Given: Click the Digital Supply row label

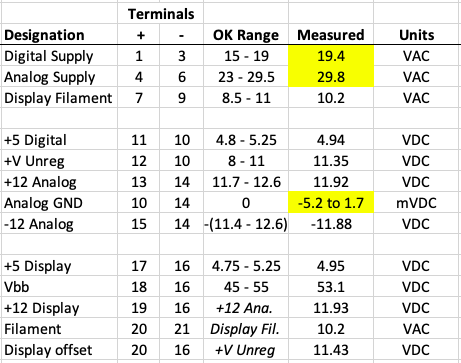Looking at the screenshot, I should point(59,56).
